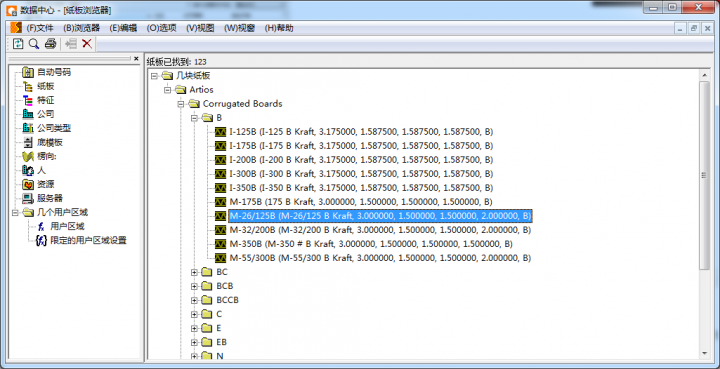Image resolution: width=720 pixels, height=369 pixels.
Task: Open the (O)选项 menu
Action: click(x=162, y=28)
